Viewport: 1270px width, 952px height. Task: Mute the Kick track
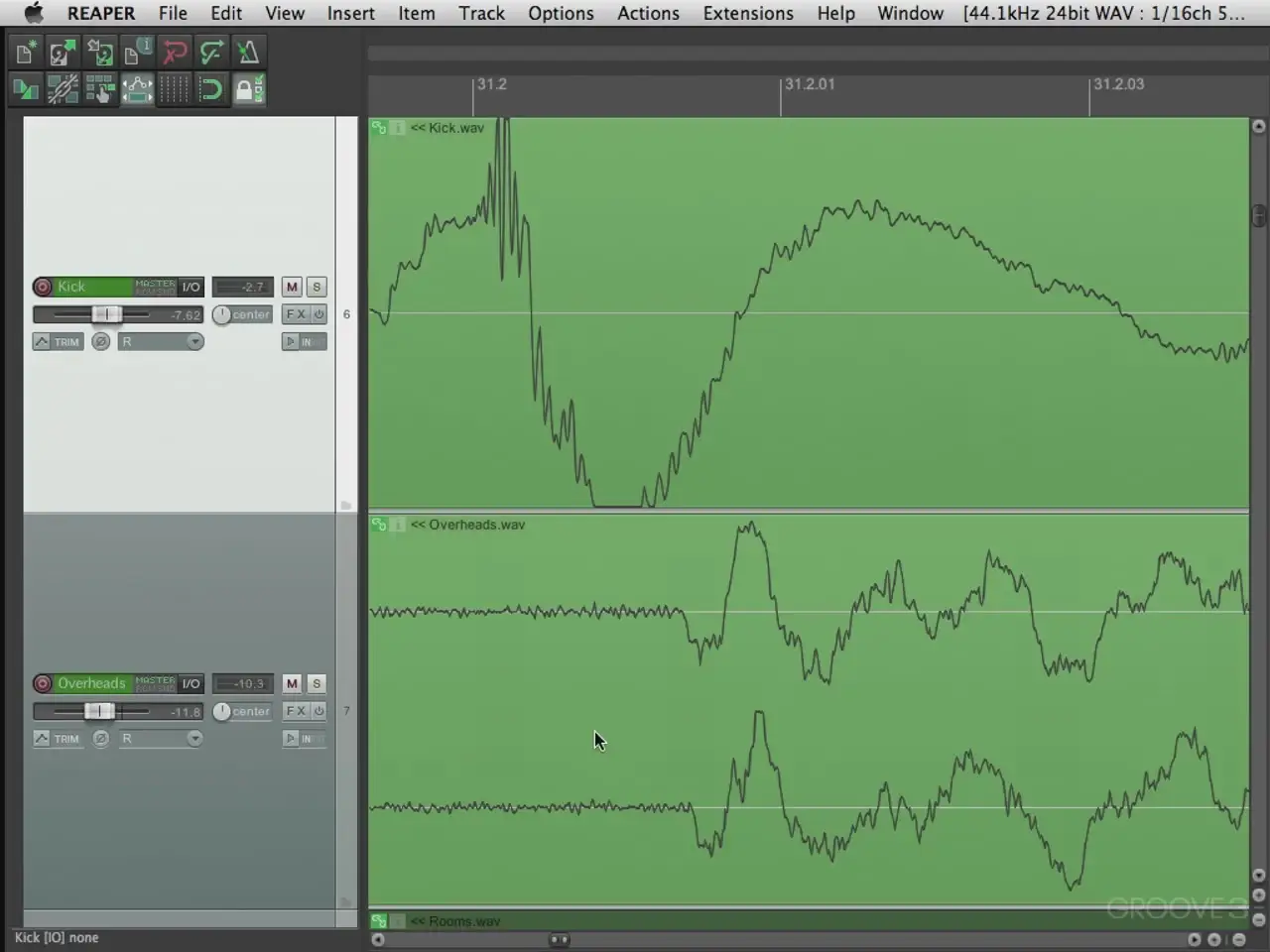(x=292, y=287)
